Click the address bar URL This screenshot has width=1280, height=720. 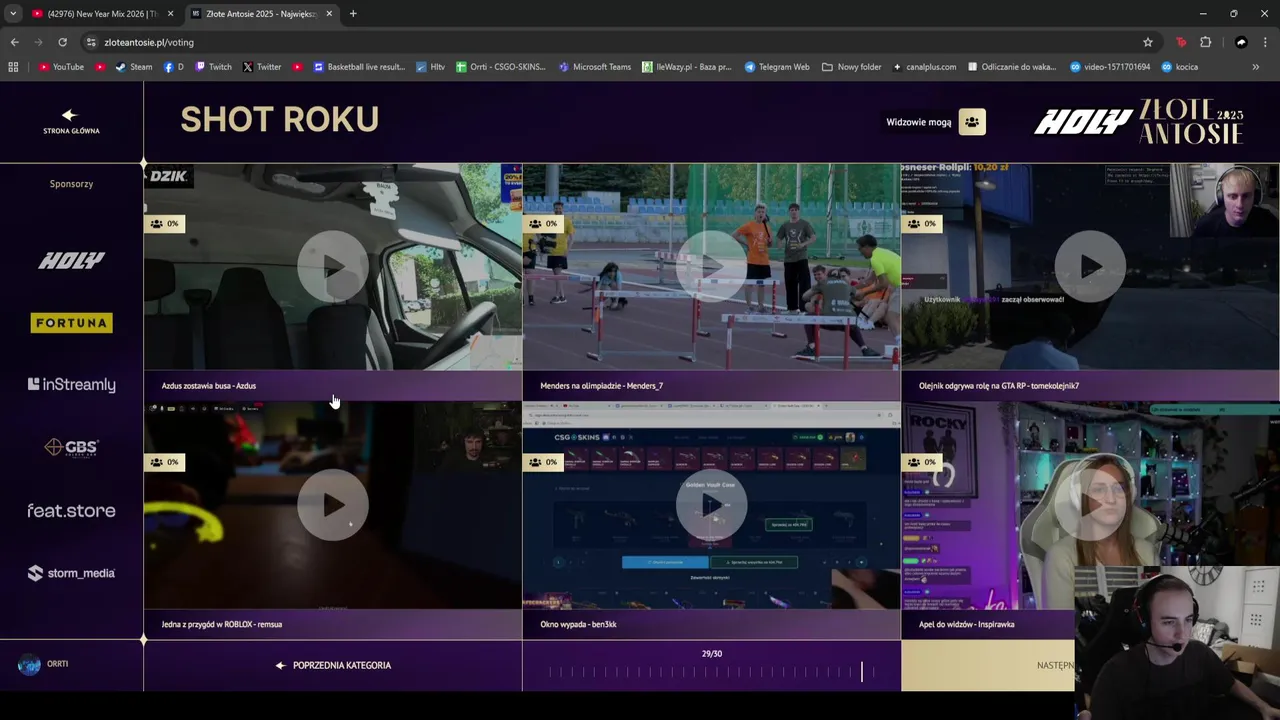(x=149, y=42)
